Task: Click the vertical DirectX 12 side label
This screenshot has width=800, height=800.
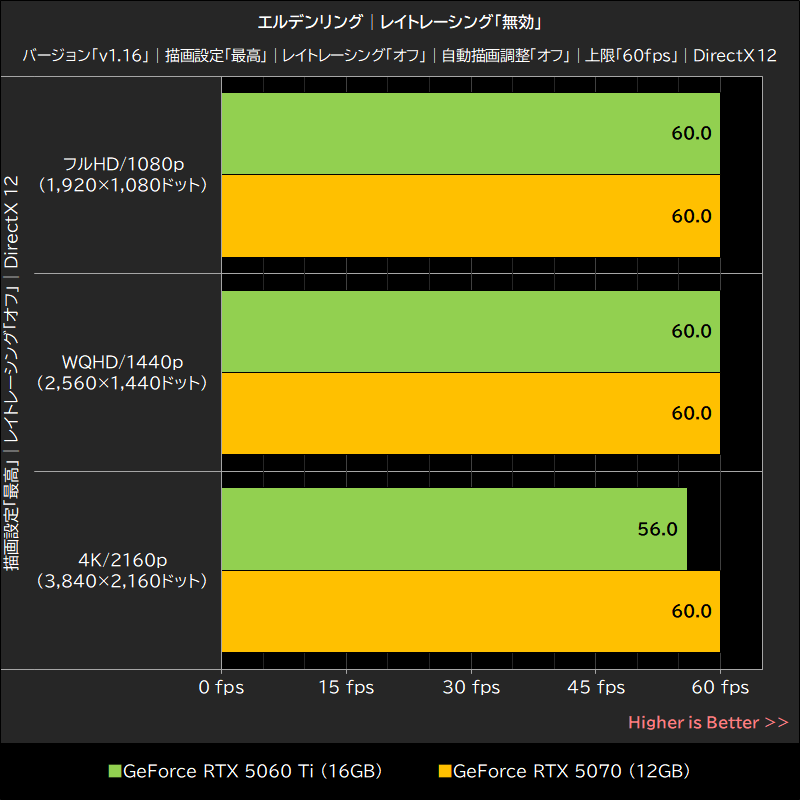Action: pyautogui.click(x=11, y=222)
